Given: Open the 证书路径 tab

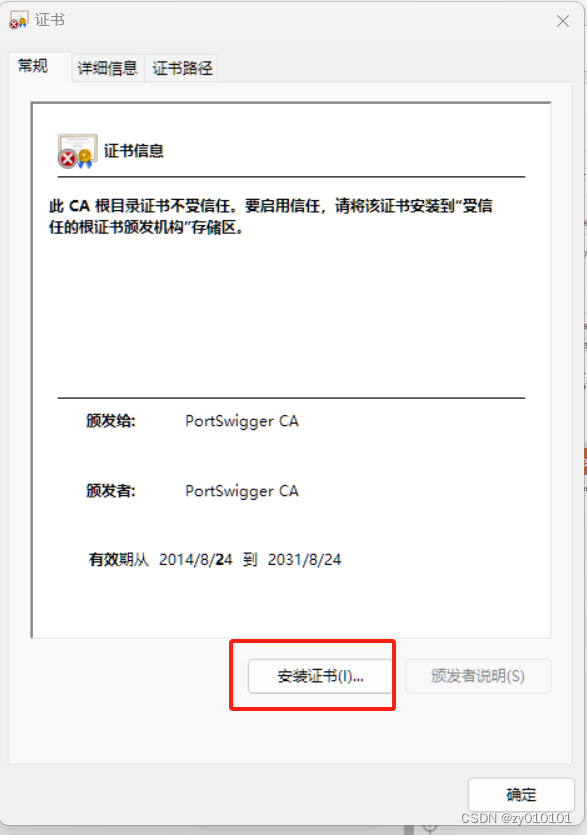Looking at the screenshot, I should (182, 68).
